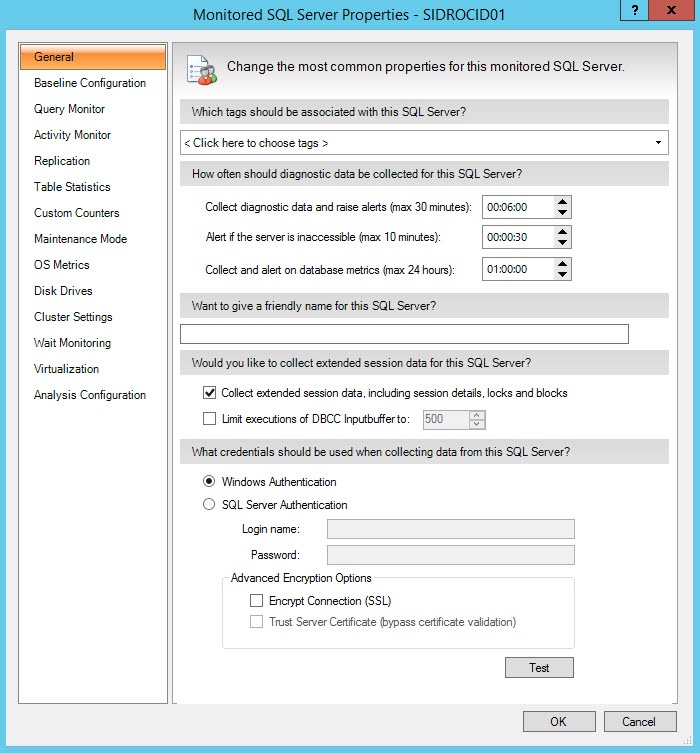
Task: Increase server inaccessible alert time
Action: tap(562, 232)
